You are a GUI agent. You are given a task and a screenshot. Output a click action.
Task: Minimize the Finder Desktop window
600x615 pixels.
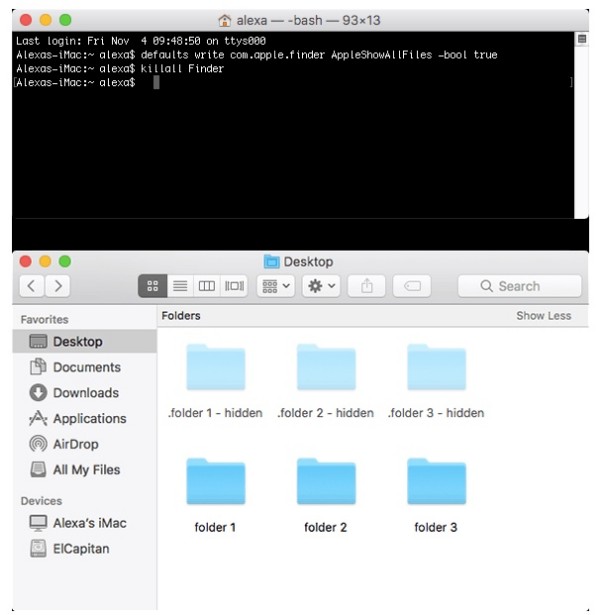point(45,261)
